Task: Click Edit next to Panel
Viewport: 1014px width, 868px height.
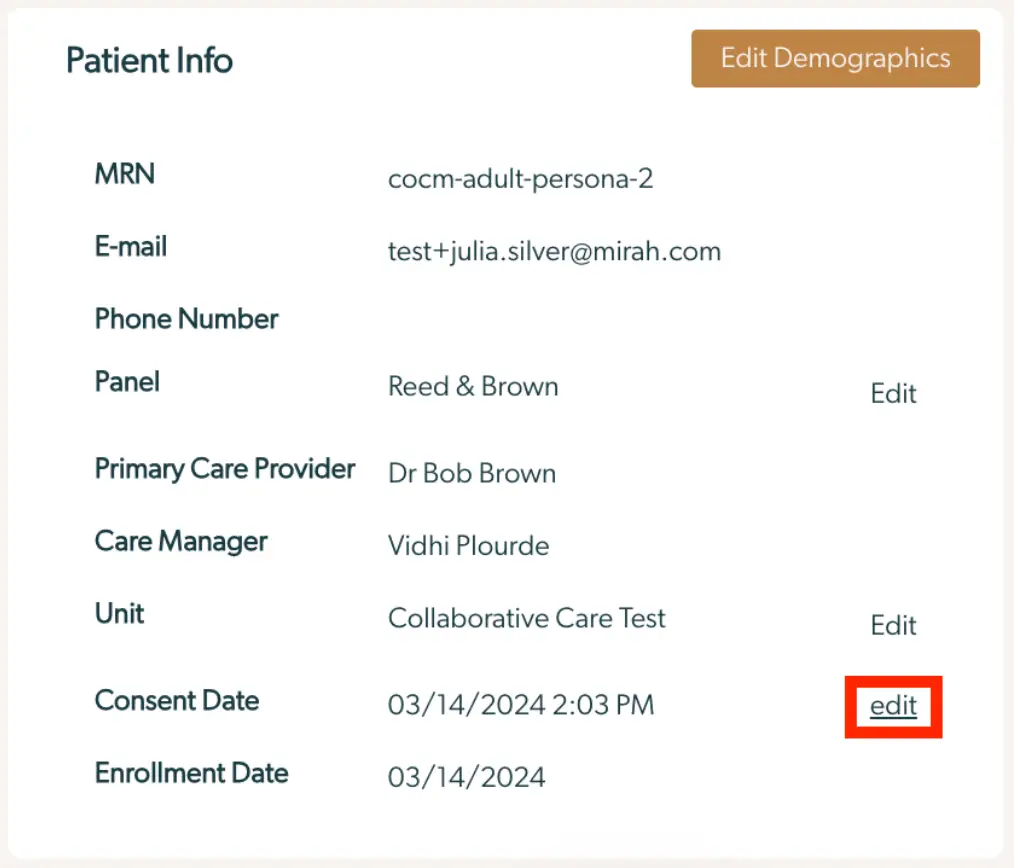Action: click(x=893, y=393)
